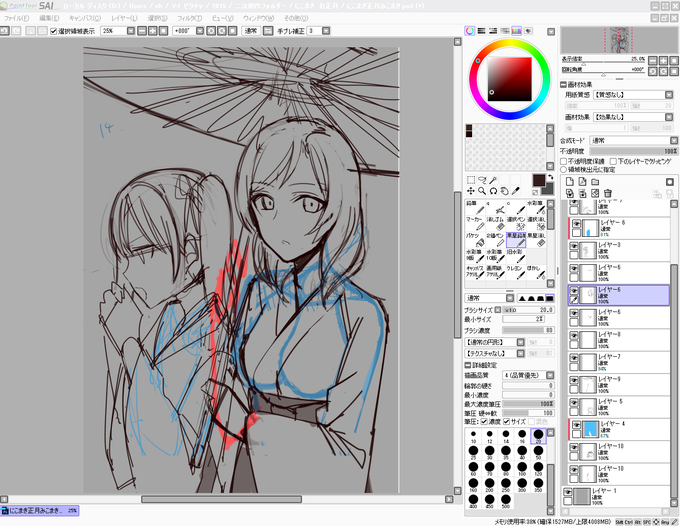Image resolution: width=680 pixels, height=526 pixels.
Task: Swap foreground and background colors icon
Action: click(551, 177)
